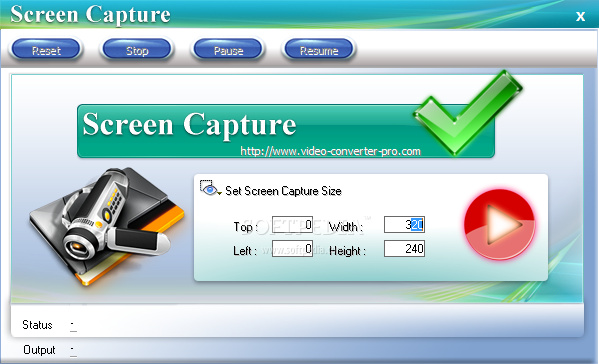Image resolution: width=599 pixels, height=364 pixels.
Task: Click the Status label
Action: (x=37, y=325)
